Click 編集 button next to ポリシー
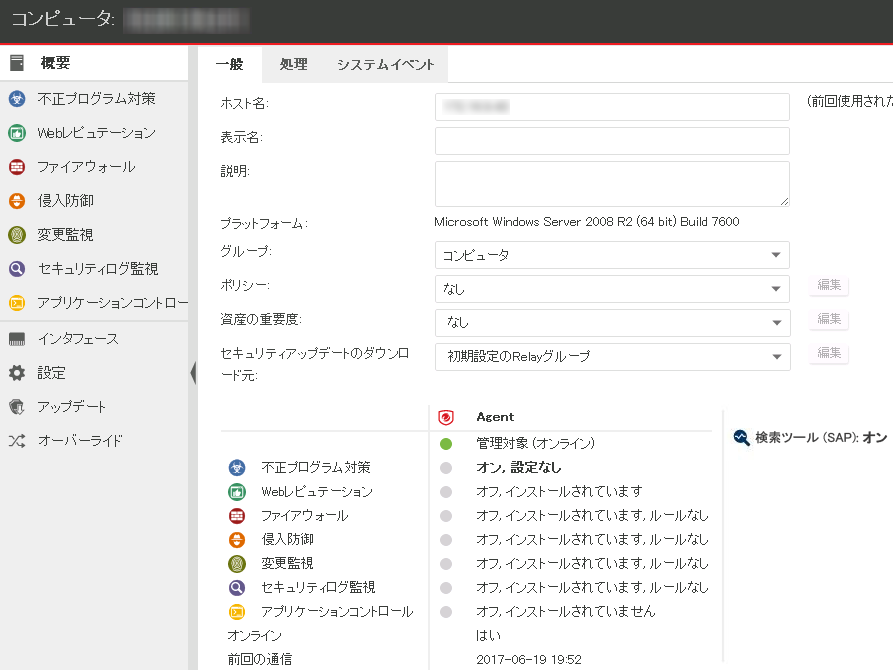Image resolution: width=893 pixels, height=672 pixels. point(829,285)
